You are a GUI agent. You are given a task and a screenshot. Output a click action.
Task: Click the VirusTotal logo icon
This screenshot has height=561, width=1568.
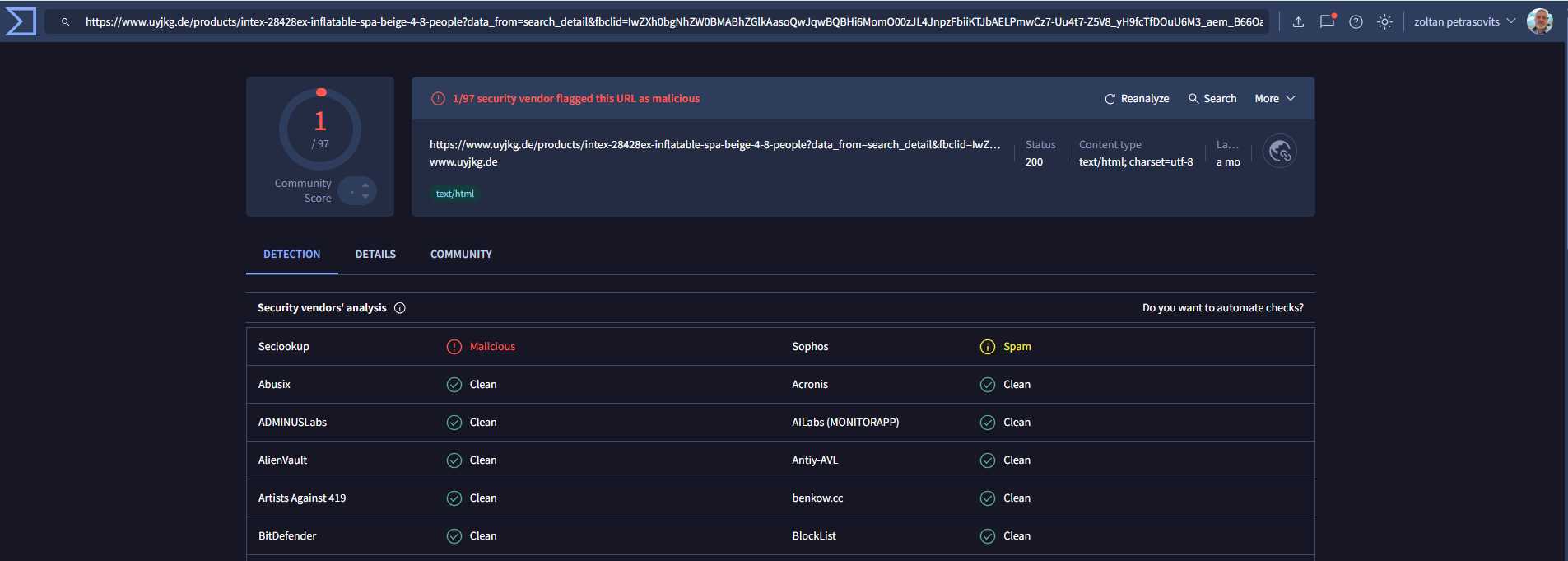coord(21,21)
